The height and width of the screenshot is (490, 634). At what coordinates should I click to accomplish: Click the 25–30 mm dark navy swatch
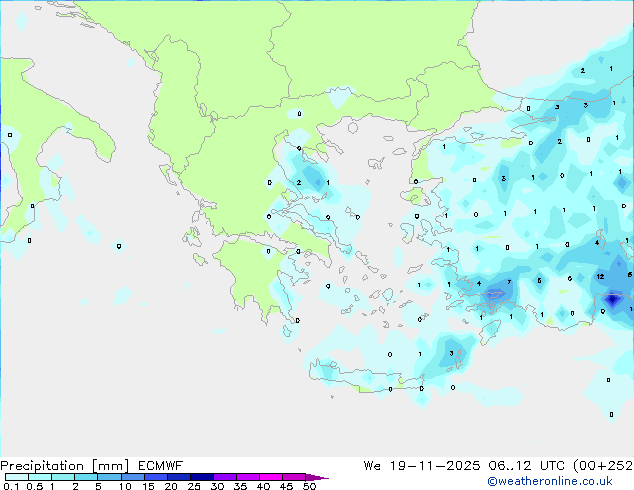tap(202, 477)
